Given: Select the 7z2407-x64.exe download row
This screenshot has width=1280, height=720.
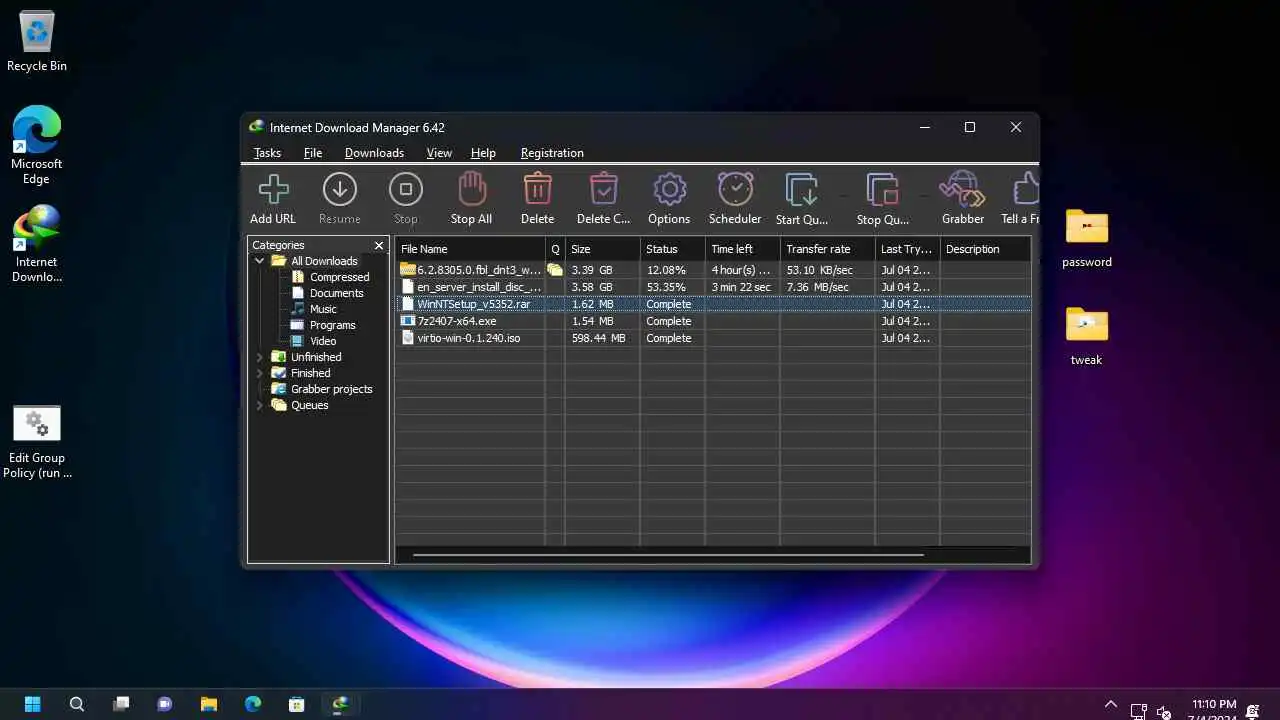Looking at the screenshot, I should (x=713, y=321).
